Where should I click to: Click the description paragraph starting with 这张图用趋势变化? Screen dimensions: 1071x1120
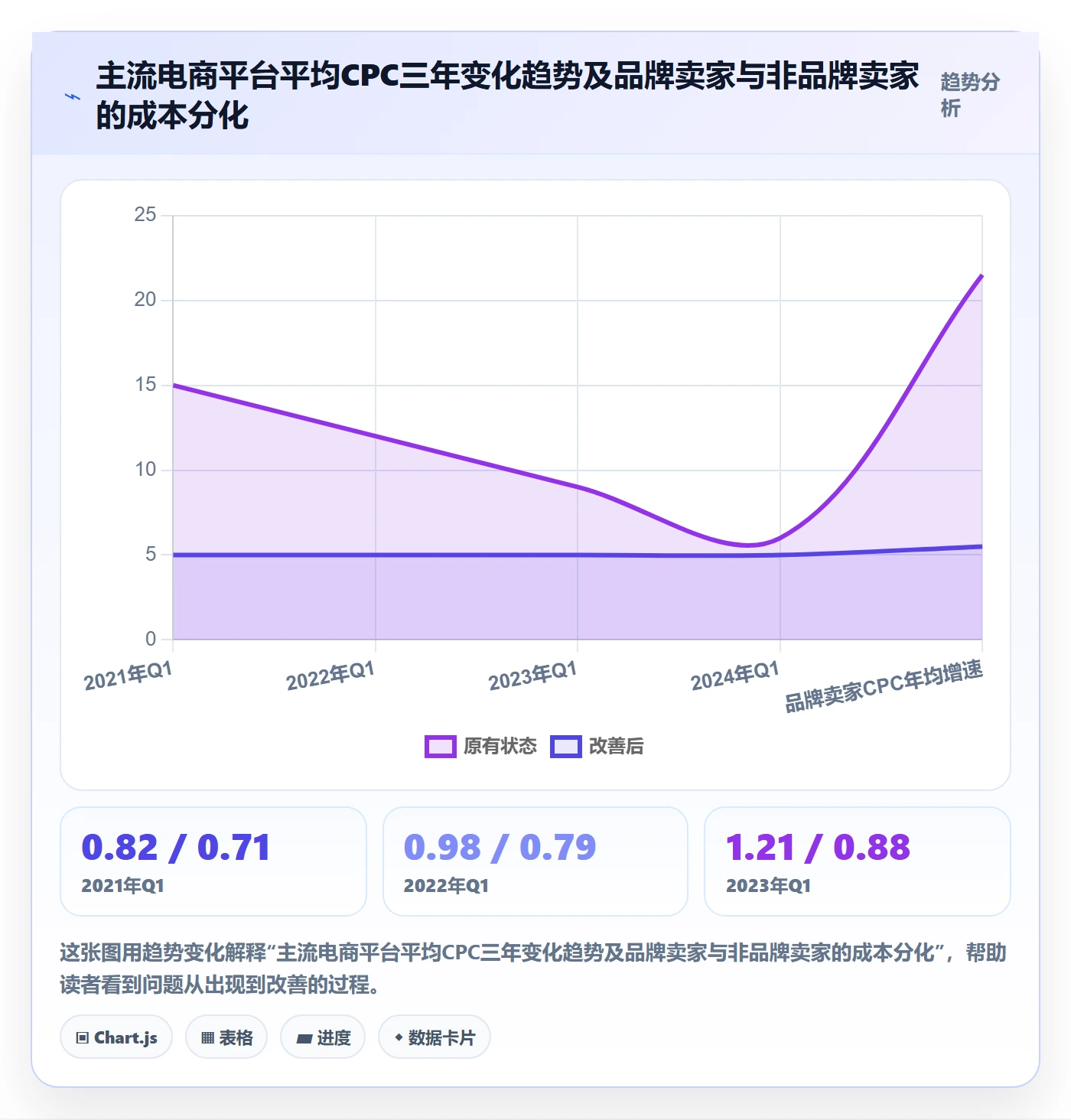coord(533,969)
